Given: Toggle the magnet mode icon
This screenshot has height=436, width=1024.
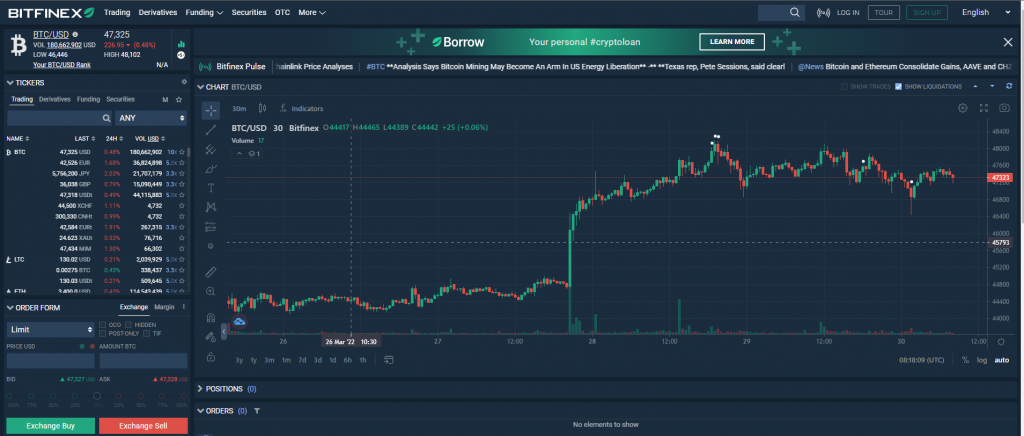Looking at the screenshot, I should click(x=210, y=318).
